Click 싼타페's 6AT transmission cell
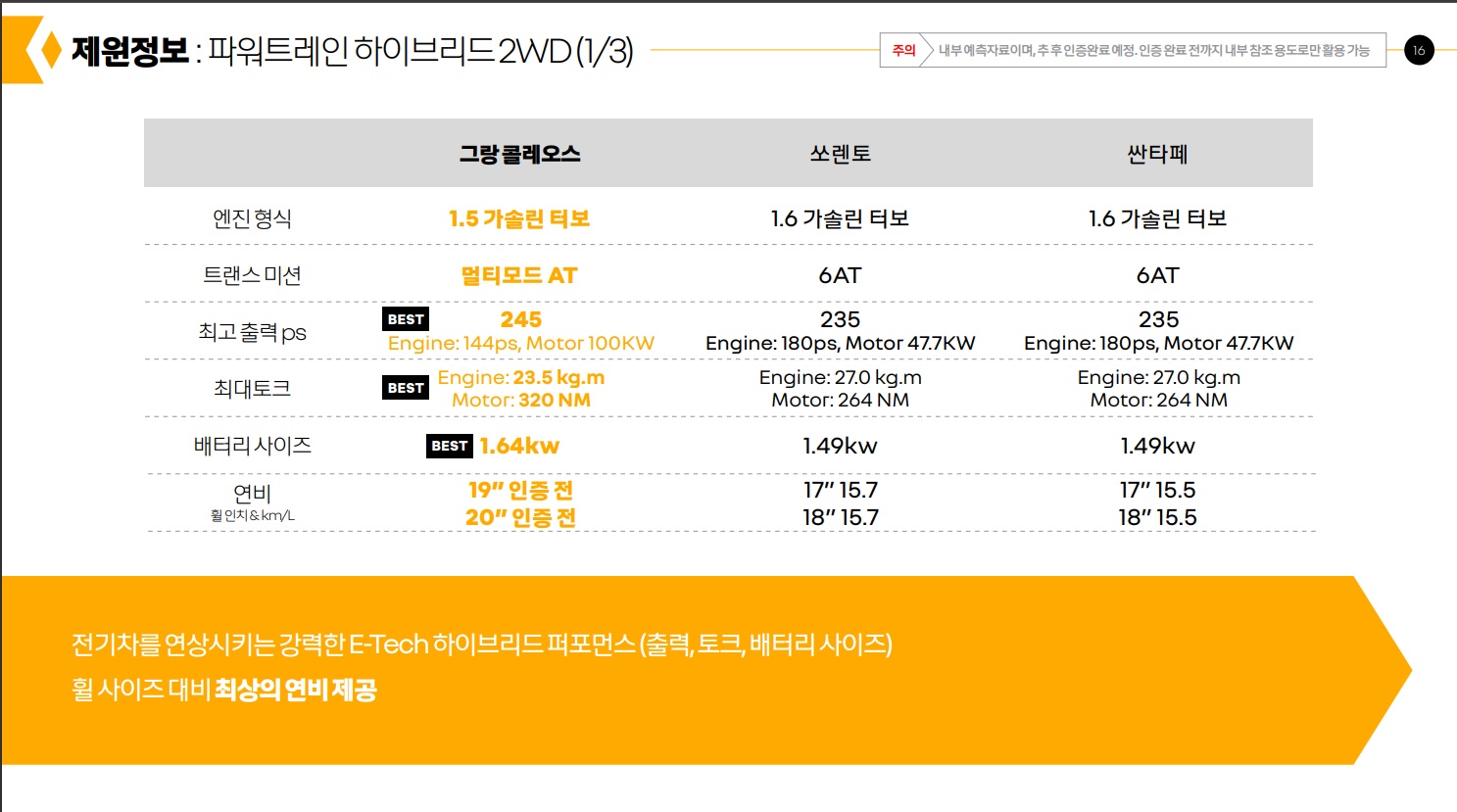 pos(1157,275)
